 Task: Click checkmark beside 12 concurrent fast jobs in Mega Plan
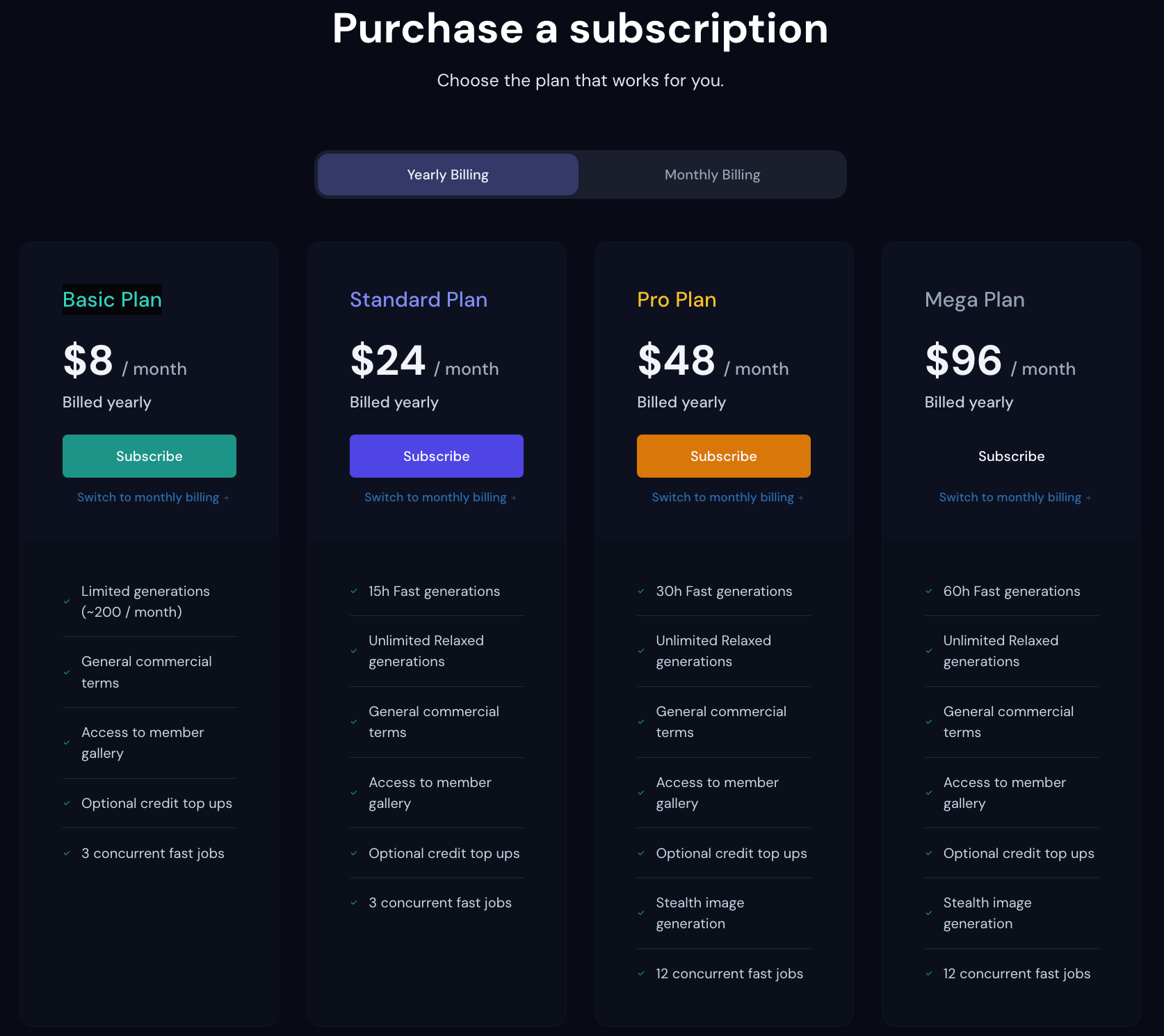coord(929,973)
